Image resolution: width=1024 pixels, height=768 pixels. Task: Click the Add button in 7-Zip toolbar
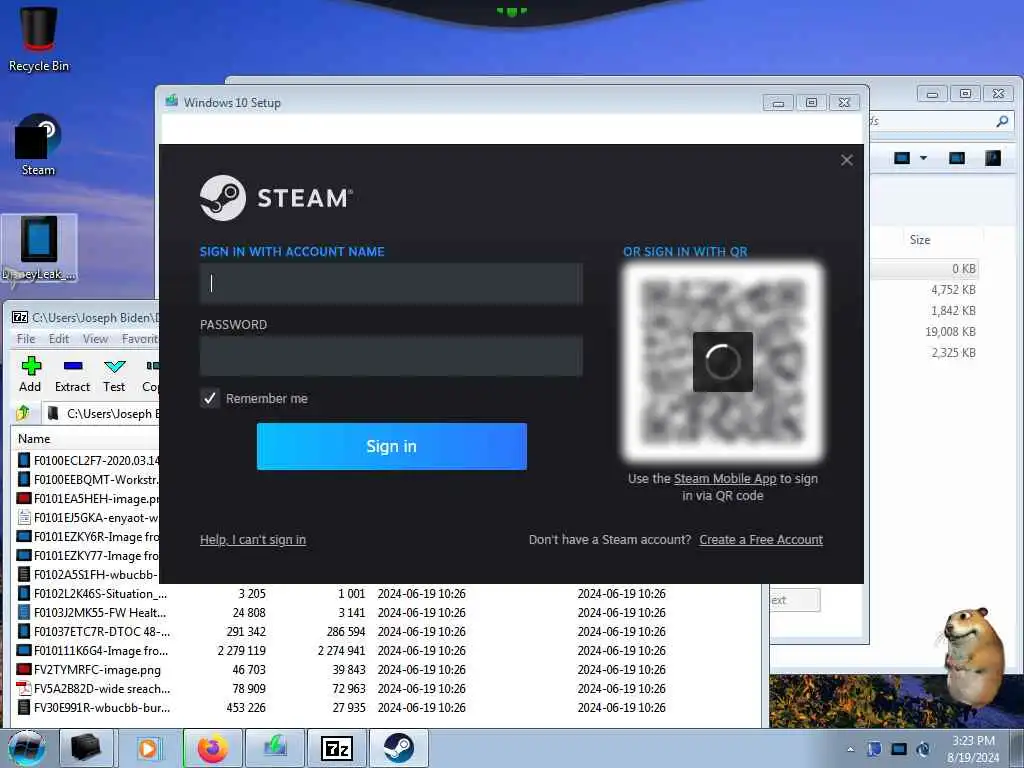pyautogui.click(x=30, y=375)
